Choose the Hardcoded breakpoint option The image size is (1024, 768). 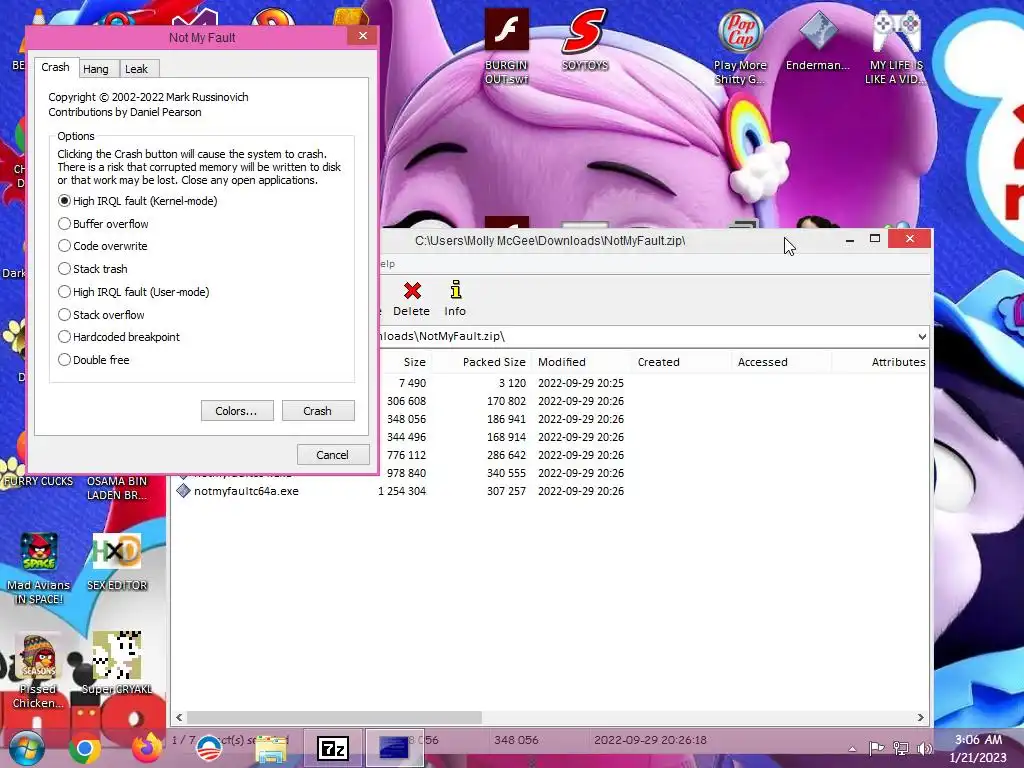click(119, 337)
